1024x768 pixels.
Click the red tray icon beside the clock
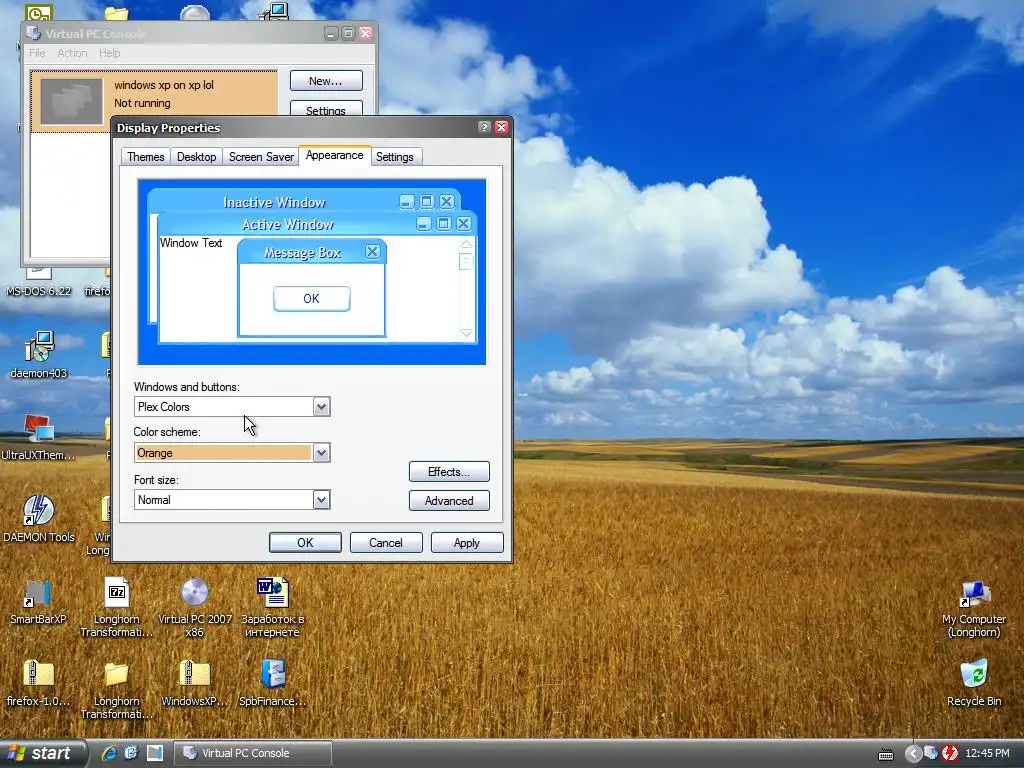pyautogui.click(x=950, y=754)
